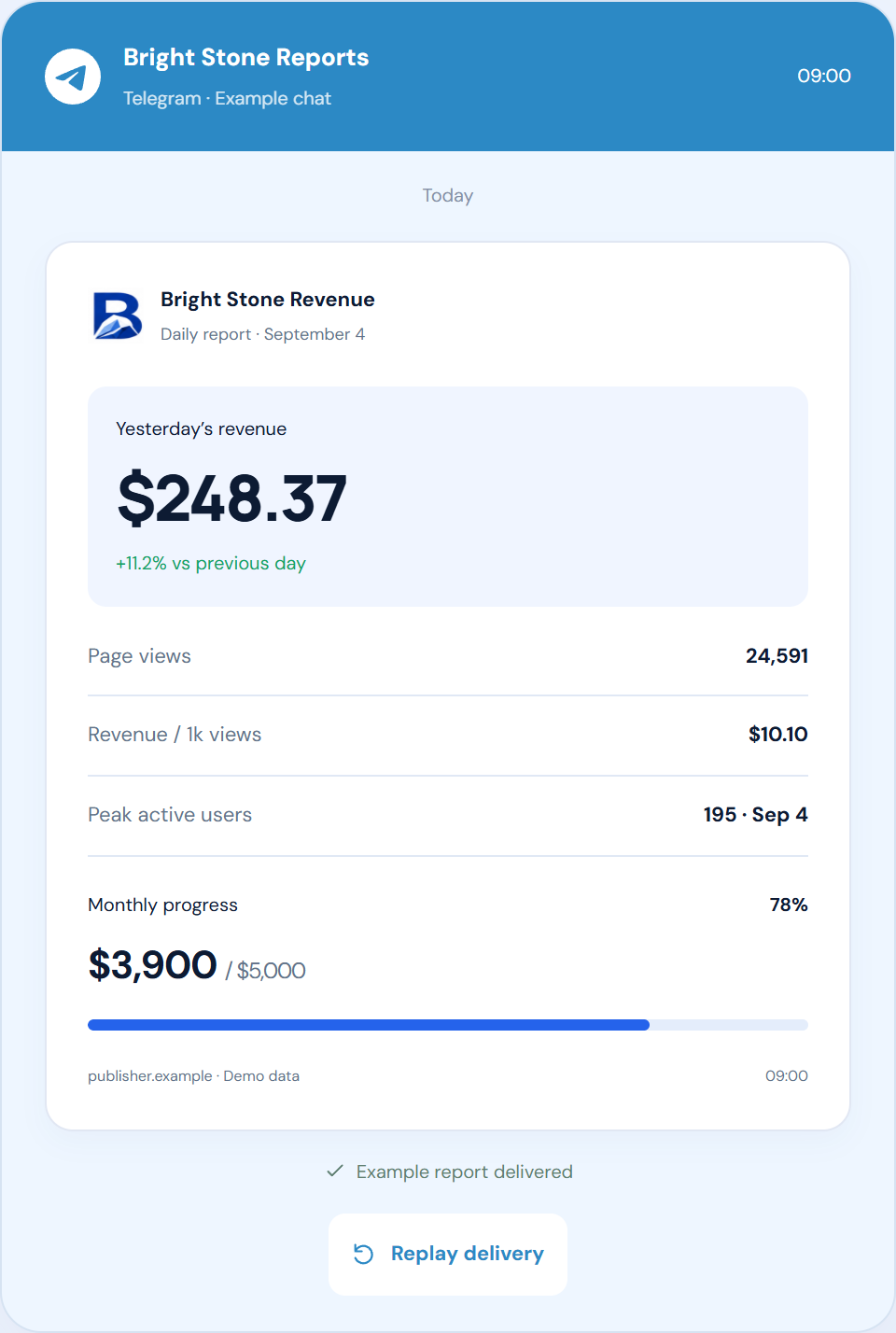Click the Telegram · Example chat subtitle
The width and height of the screenshot is (896, 1333).
(x=227, y=98)
